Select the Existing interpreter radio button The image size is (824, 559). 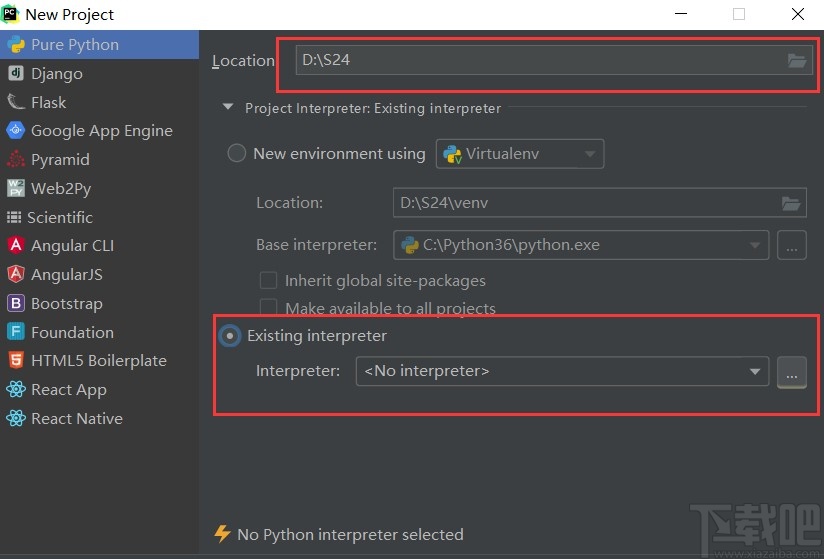[230, 336]
